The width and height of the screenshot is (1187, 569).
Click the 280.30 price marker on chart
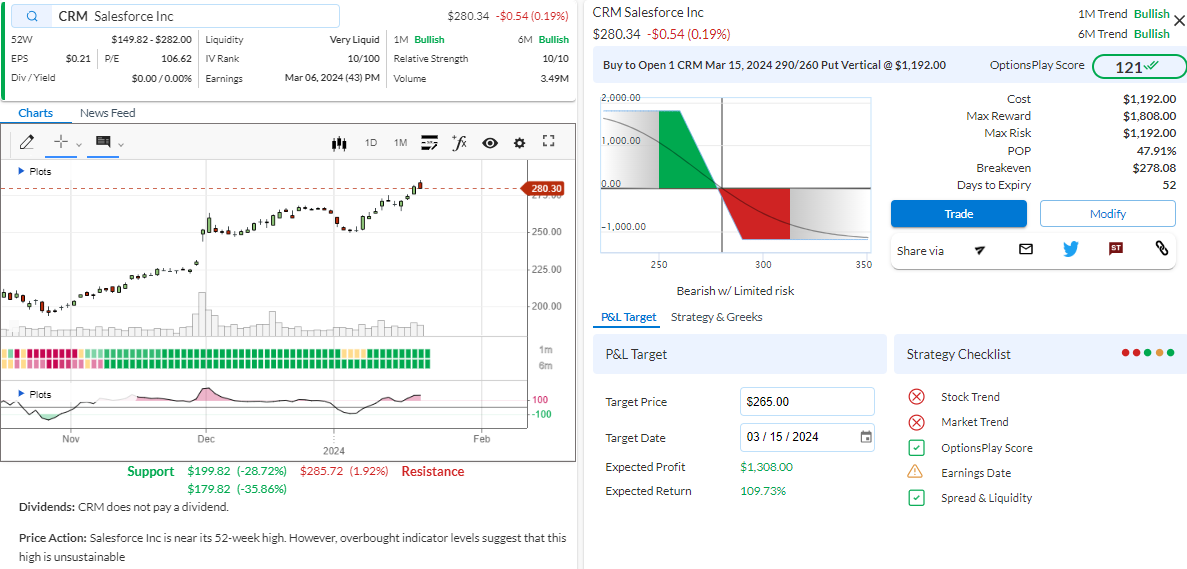(542, 188)
